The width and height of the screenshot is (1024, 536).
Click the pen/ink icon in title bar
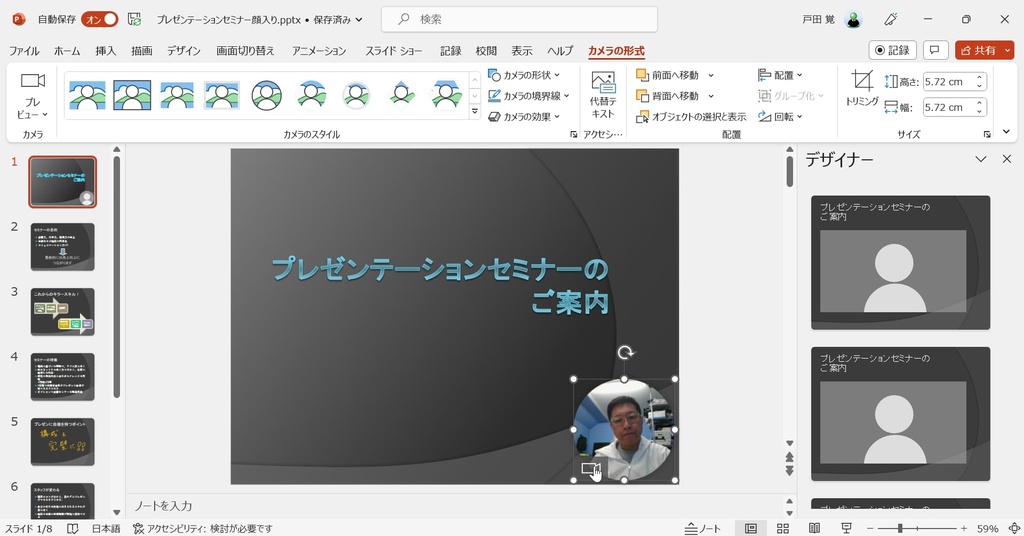[891, 20]
